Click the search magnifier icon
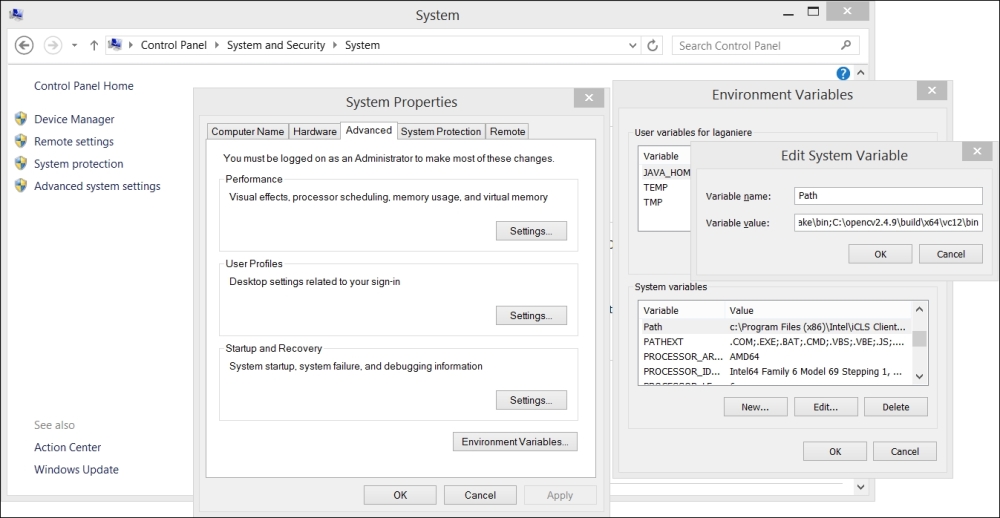 point(846,45)
